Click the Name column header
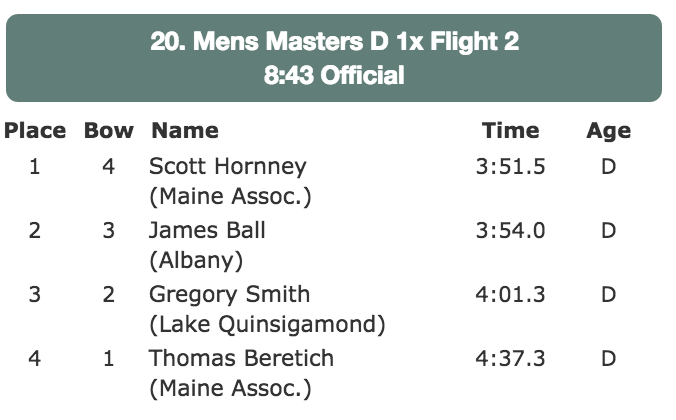Screen dimensions: 676x420 pyautogui.click(x=184, y=130)
